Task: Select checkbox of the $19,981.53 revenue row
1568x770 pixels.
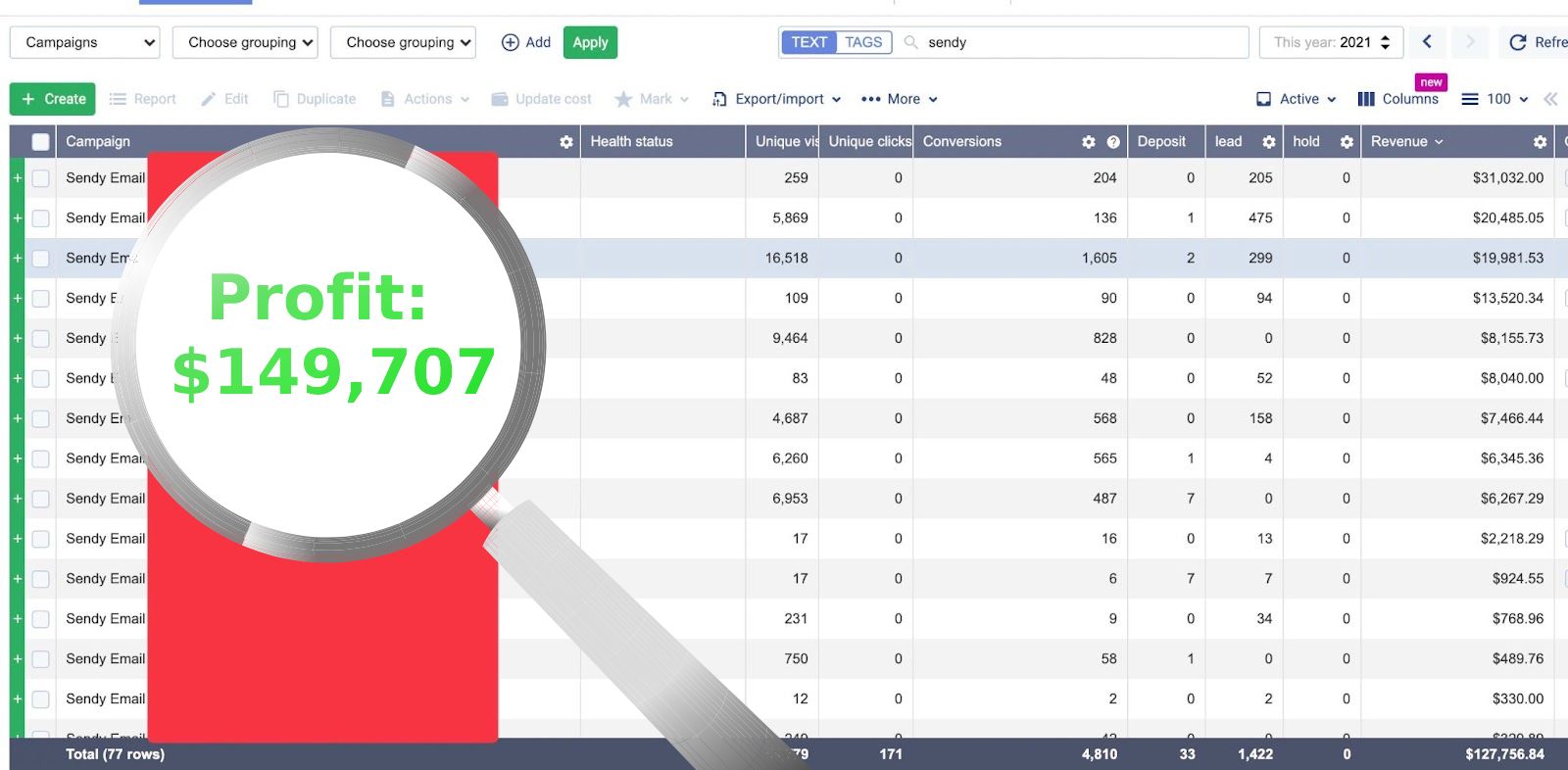Action: tap(41, 259)
